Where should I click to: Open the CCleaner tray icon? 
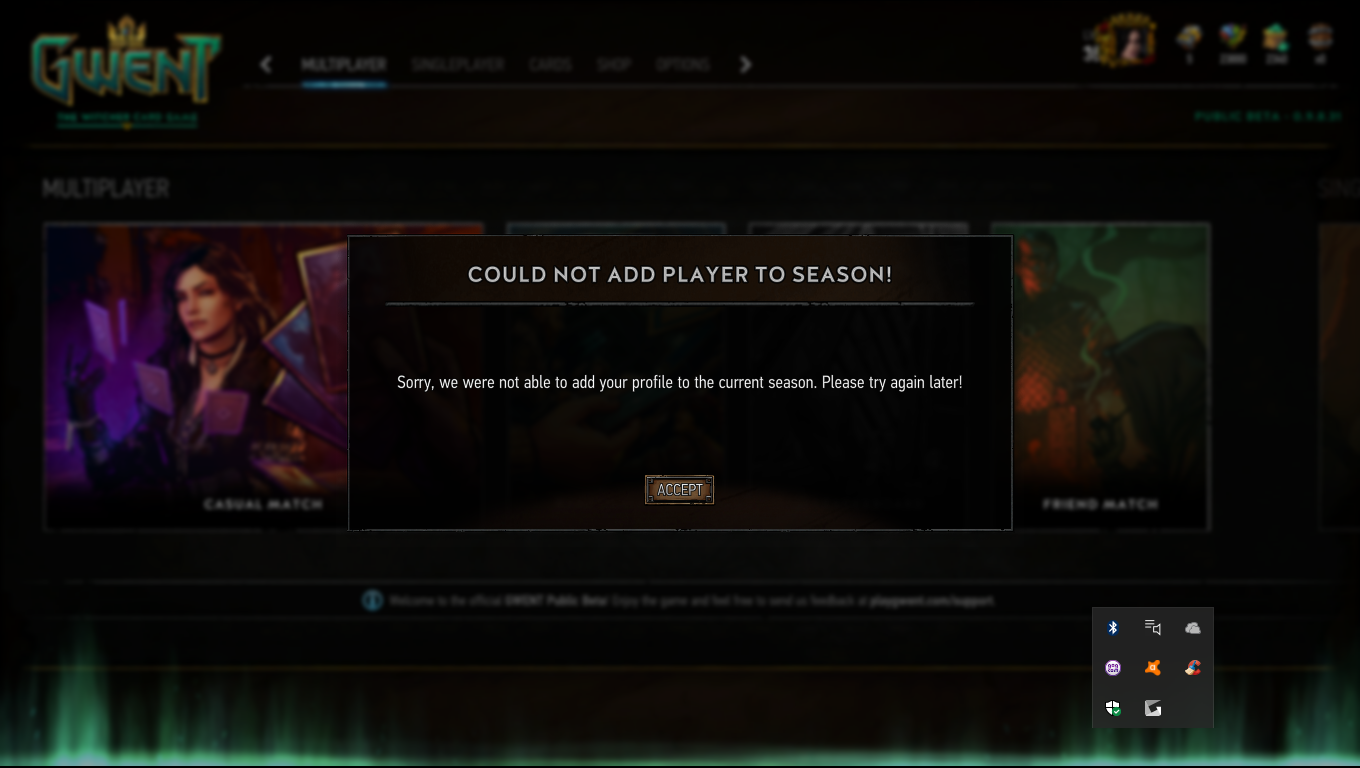click(1192, 668)
